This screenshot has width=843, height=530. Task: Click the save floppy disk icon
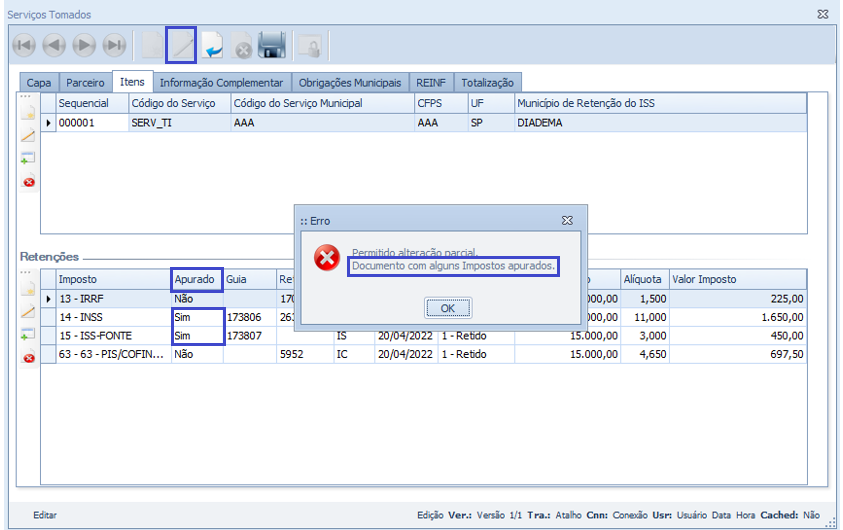pyautogui.click(x=272, y=45)
